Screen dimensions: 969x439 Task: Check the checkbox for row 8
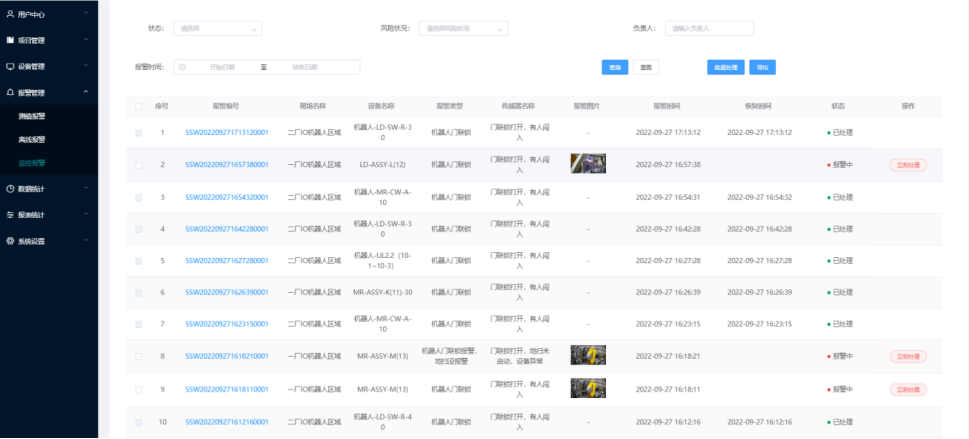click(x=138, y=357)
